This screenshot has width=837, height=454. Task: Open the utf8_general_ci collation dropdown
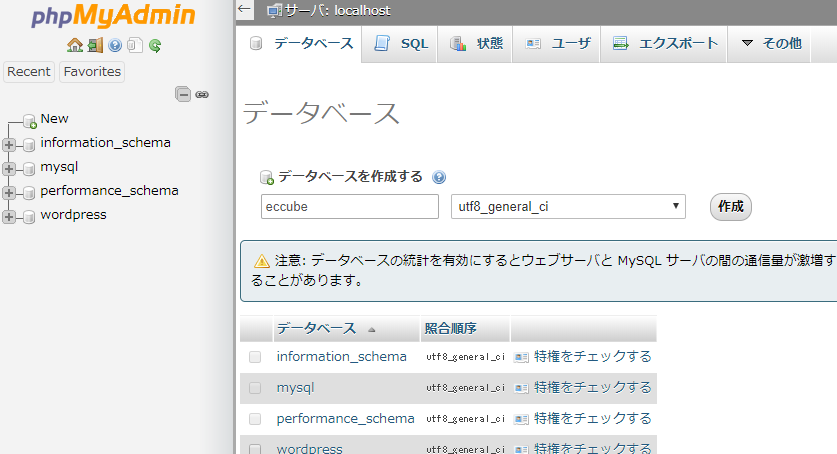pyautogui.click(x=567, y=207)
